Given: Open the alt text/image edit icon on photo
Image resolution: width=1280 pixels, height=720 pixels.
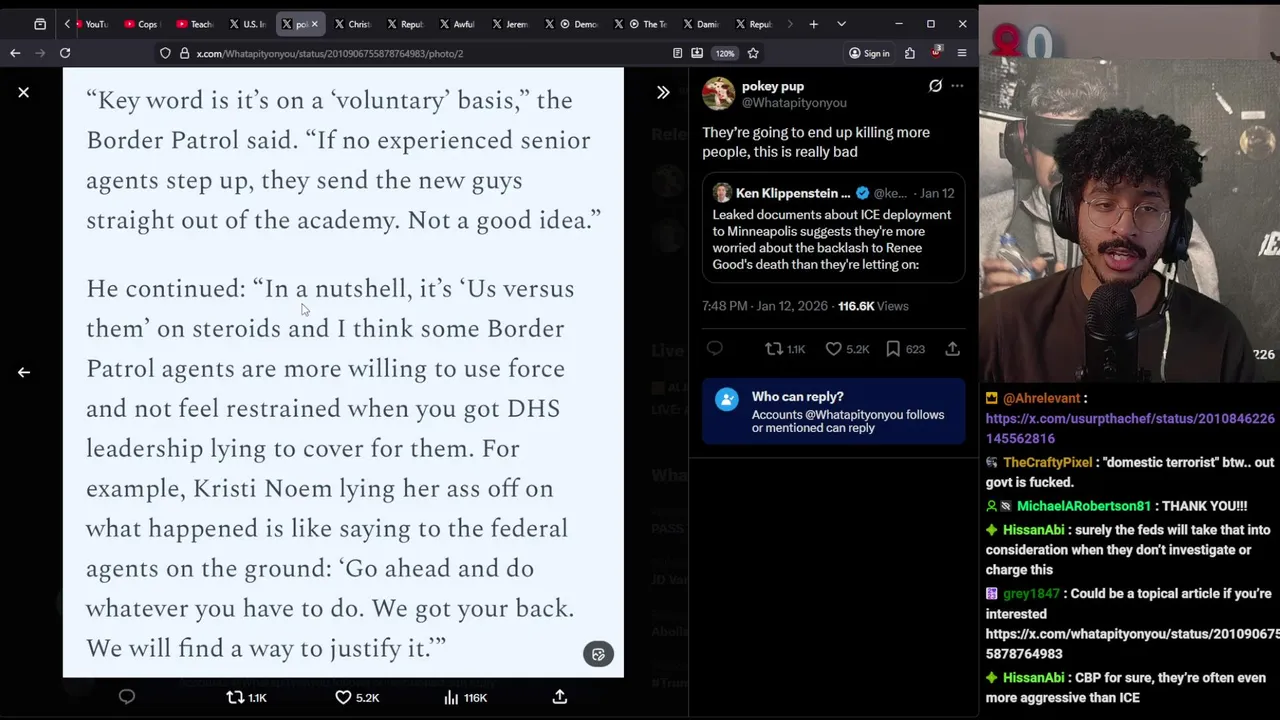Looking at the screenshot, I should [x=598, y=654].
